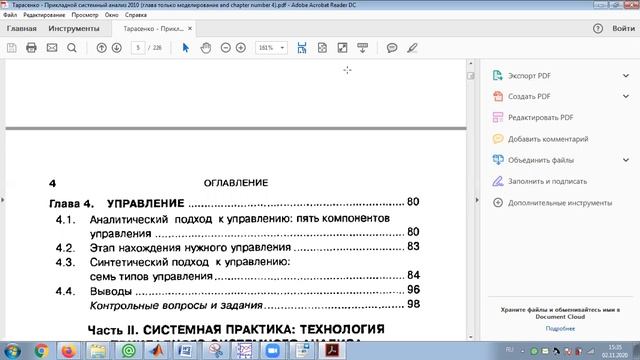Select the Highlight text pen icon
Screen dimensions: 640x360
pyautogui.click(x=412, y=48)
